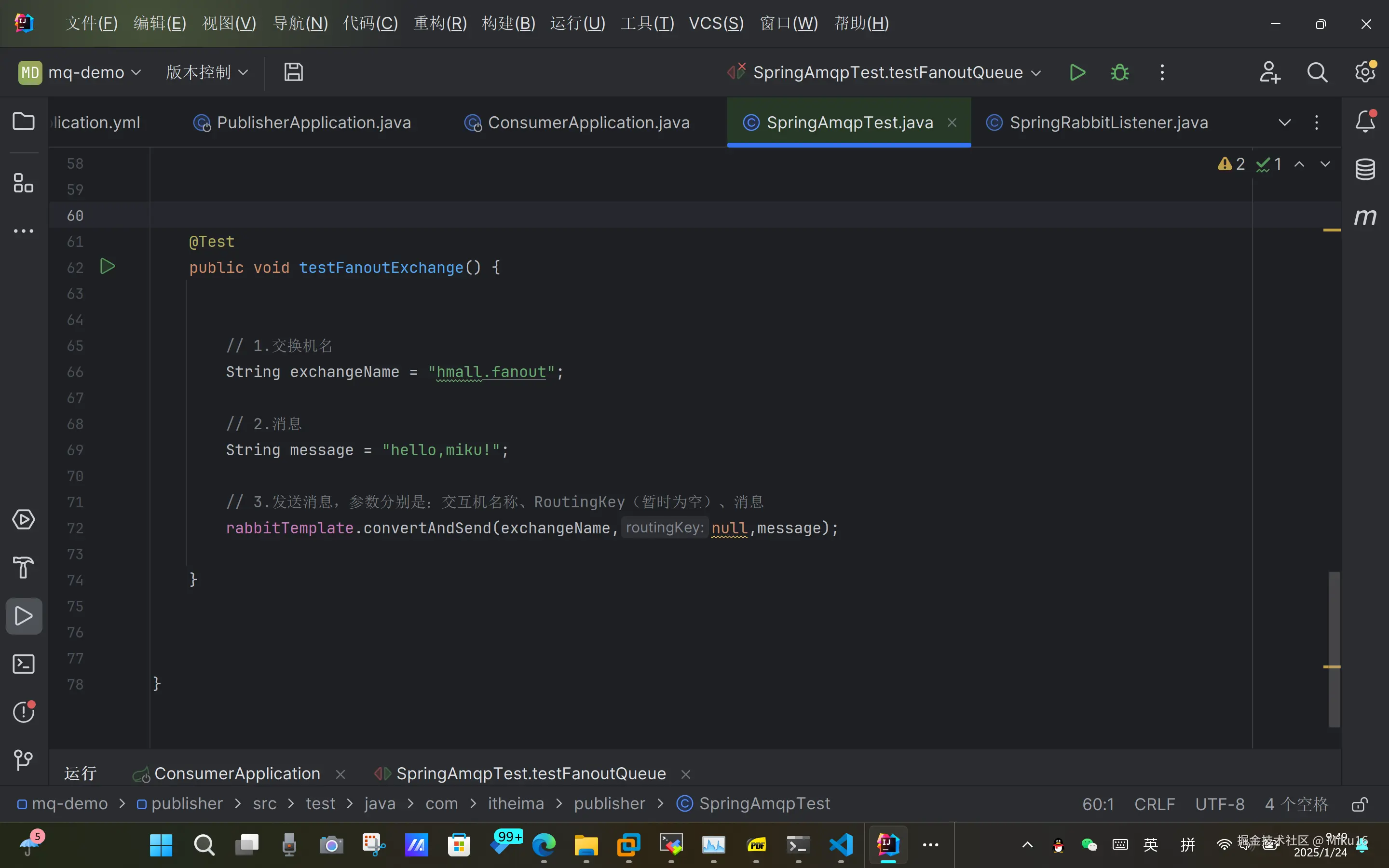The height and width of the screenshot is (868, 1389).
Task: Open the Terminal tool window
Action: 24,664
